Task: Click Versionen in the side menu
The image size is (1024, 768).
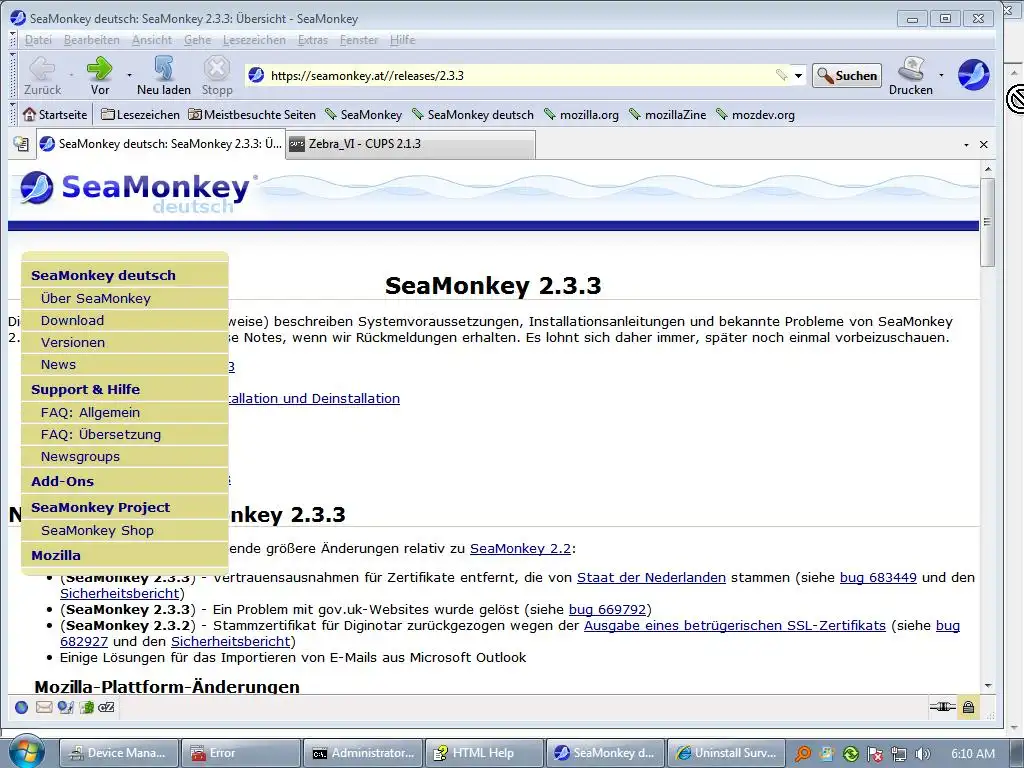Action: tap(72, 342)
